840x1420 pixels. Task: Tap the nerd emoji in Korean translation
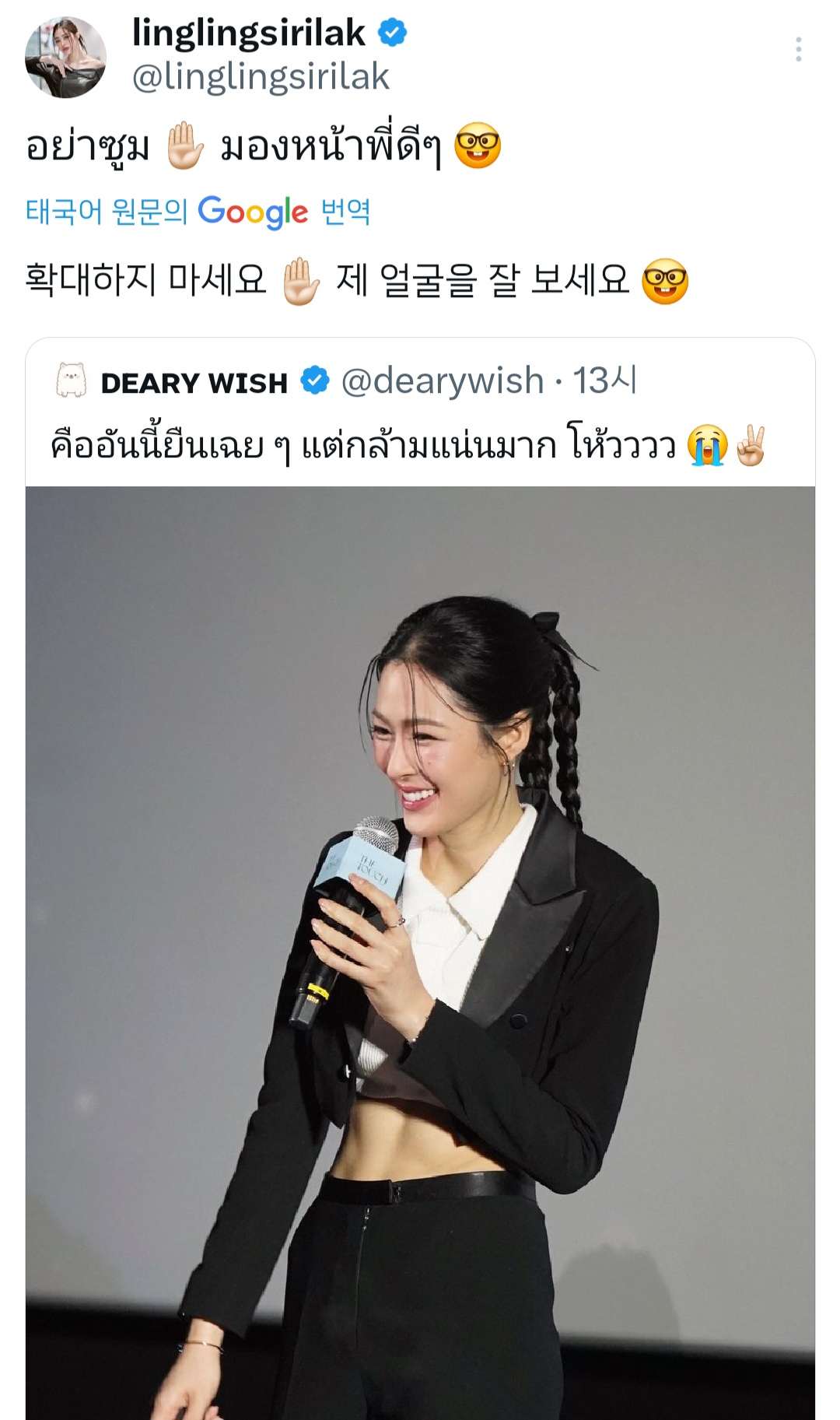click(665, 282)
